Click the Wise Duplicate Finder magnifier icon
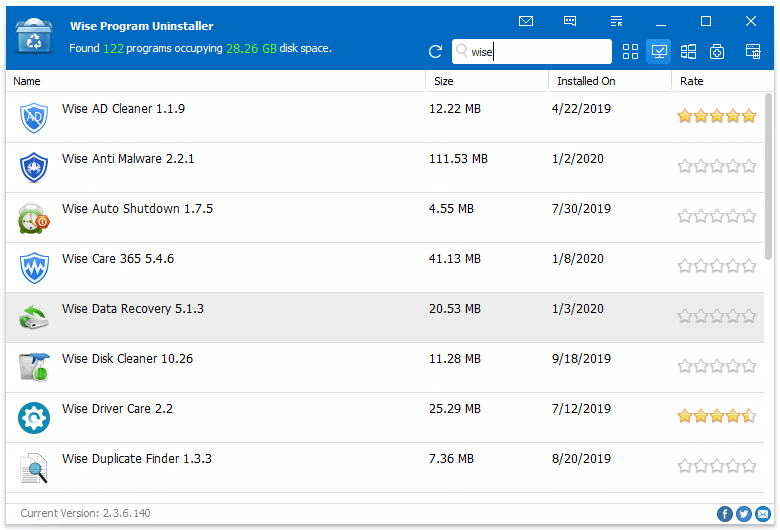The width and height of the screenshot is (780, 530). click(x=34, y=468)
